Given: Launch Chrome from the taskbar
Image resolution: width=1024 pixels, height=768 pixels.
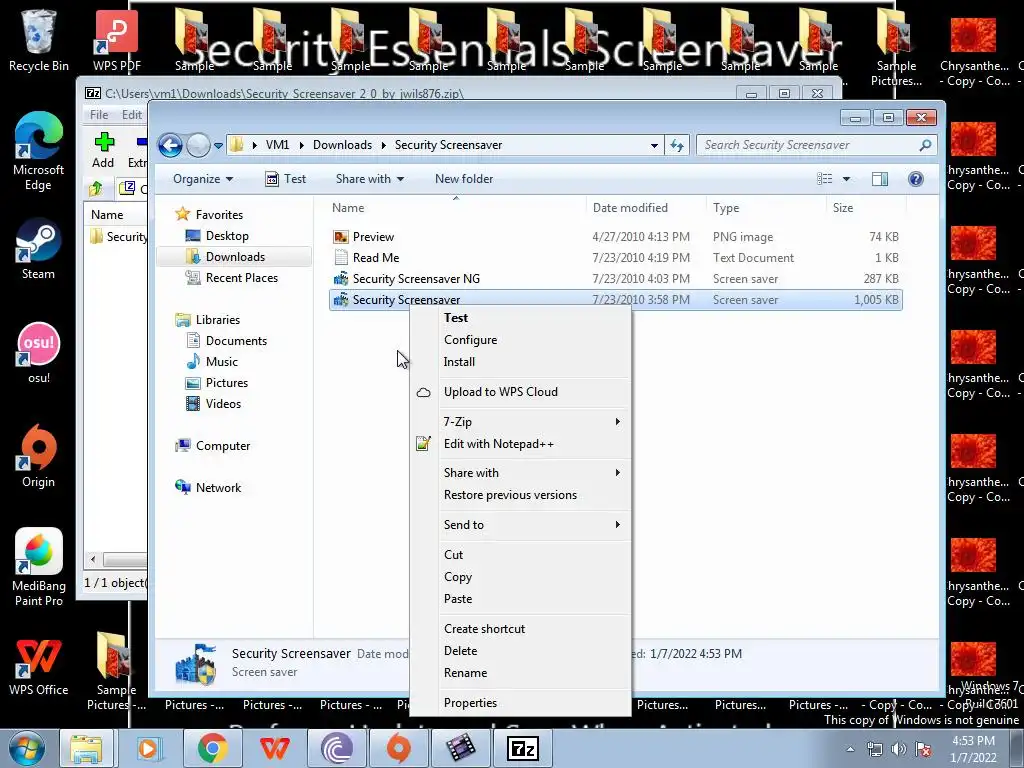Looking at the screenshot, I should point(212,748).
